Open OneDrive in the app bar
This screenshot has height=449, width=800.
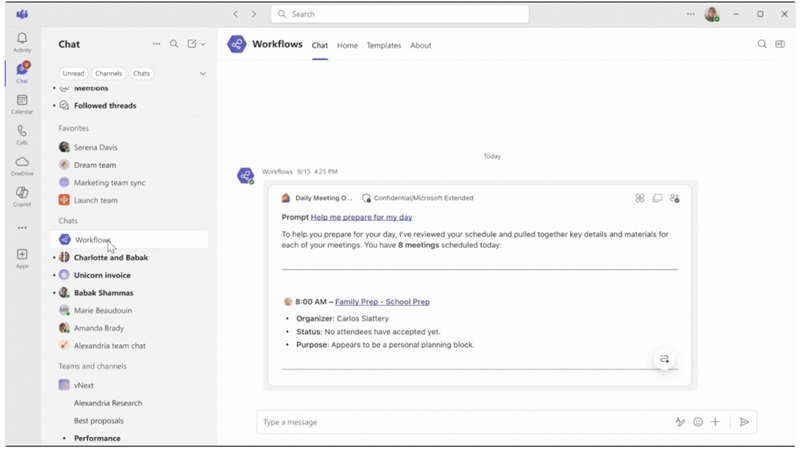(22, 165)
